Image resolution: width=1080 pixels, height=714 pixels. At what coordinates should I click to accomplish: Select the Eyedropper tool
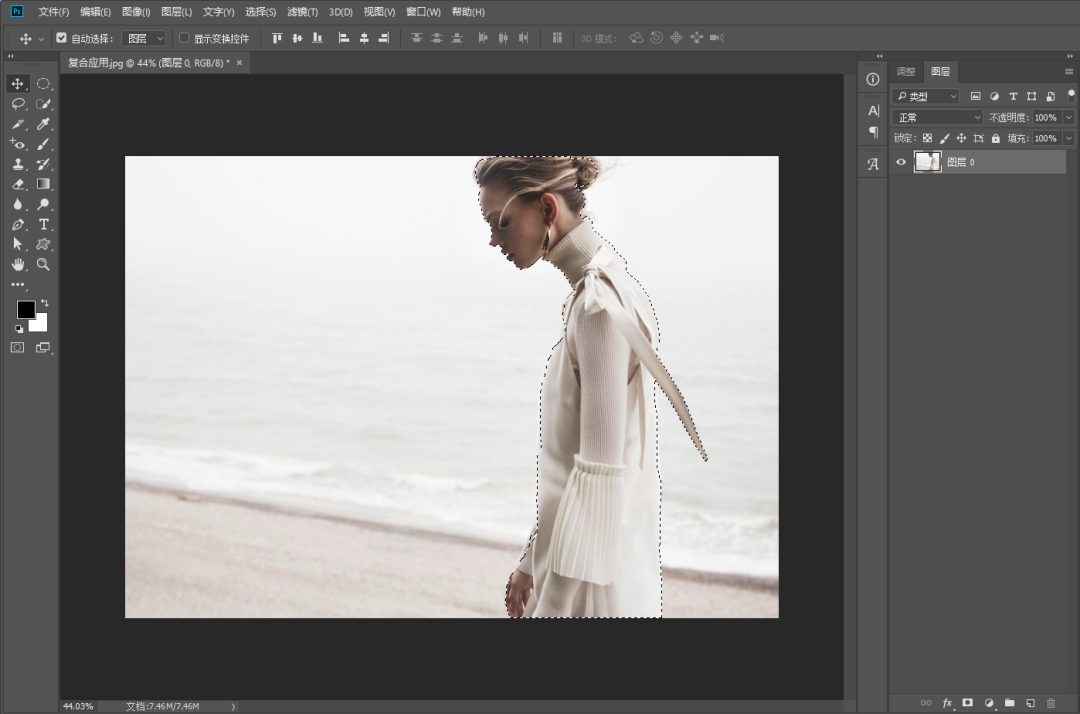[x=43, y=124]
